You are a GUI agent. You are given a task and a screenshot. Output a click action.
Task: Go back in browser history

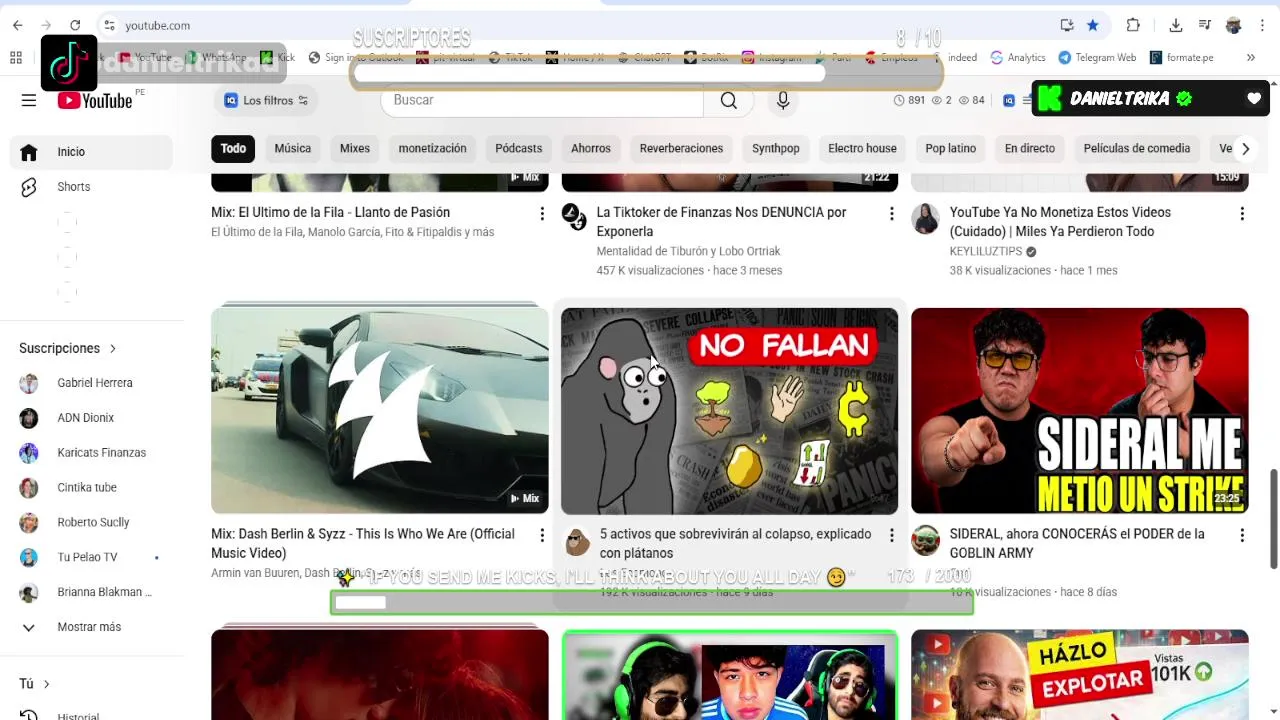pyautogui.click(x=18, y=25)
